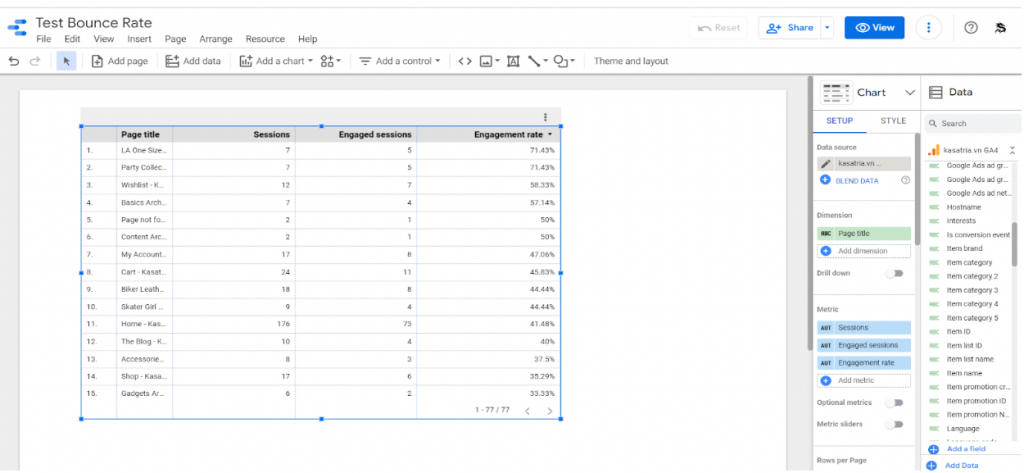Switch to the STYLE tab
Screen dimensions: 1024x473
(893, 121)
